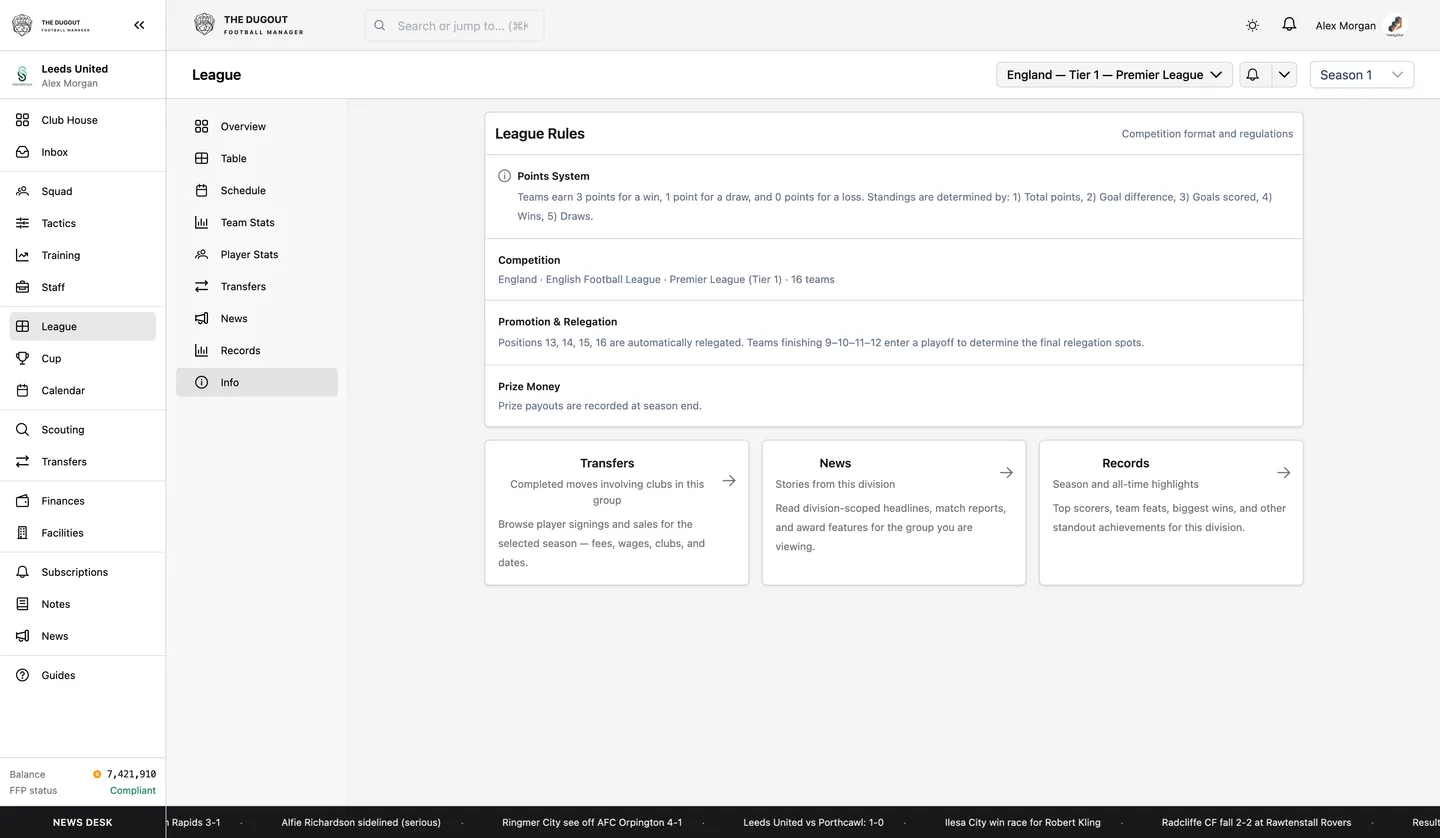Viewport: 1440px width, 838px height.
Task: Open notifications bell in the top bar
Action: pos(1289,25)
